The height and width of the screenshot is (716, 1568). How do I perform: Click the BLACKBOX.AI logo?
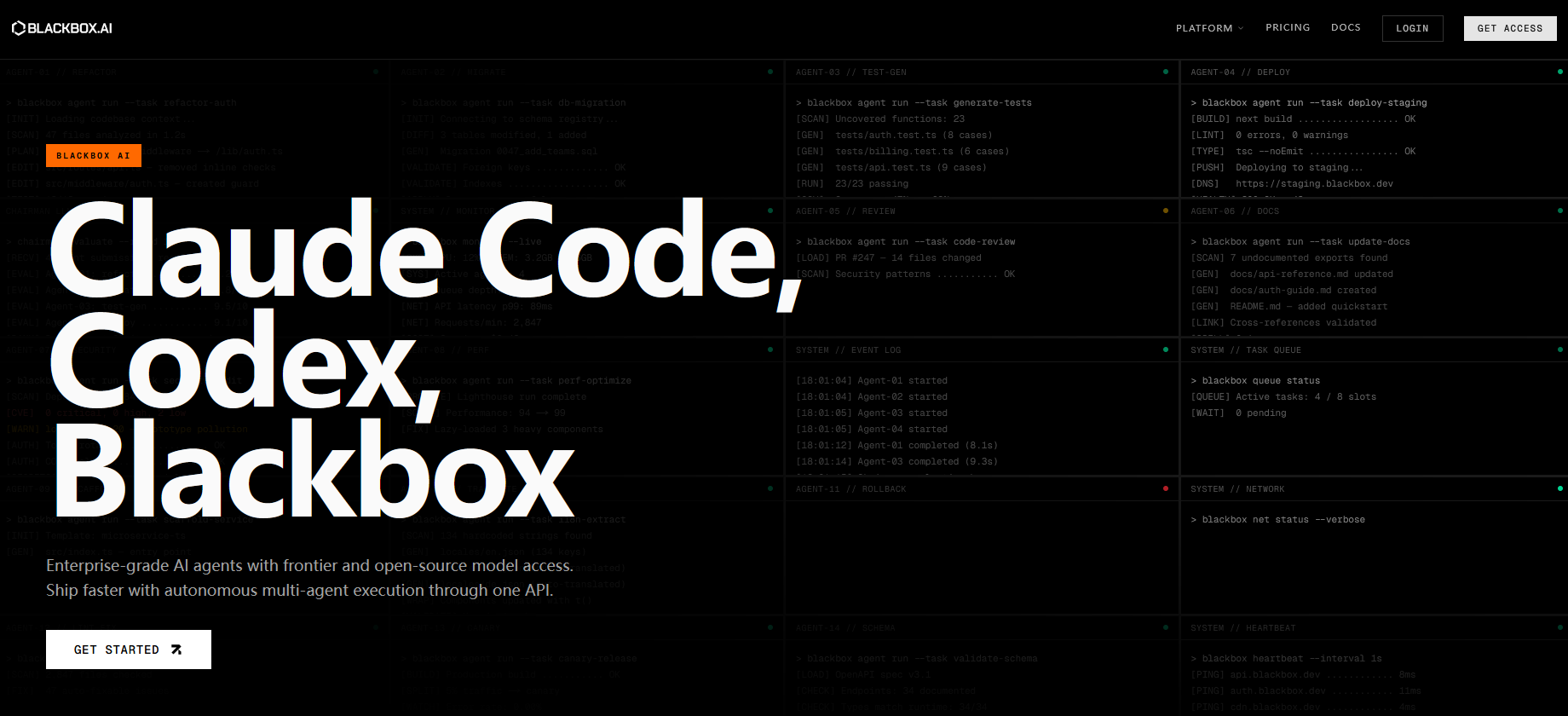(62, 28)
